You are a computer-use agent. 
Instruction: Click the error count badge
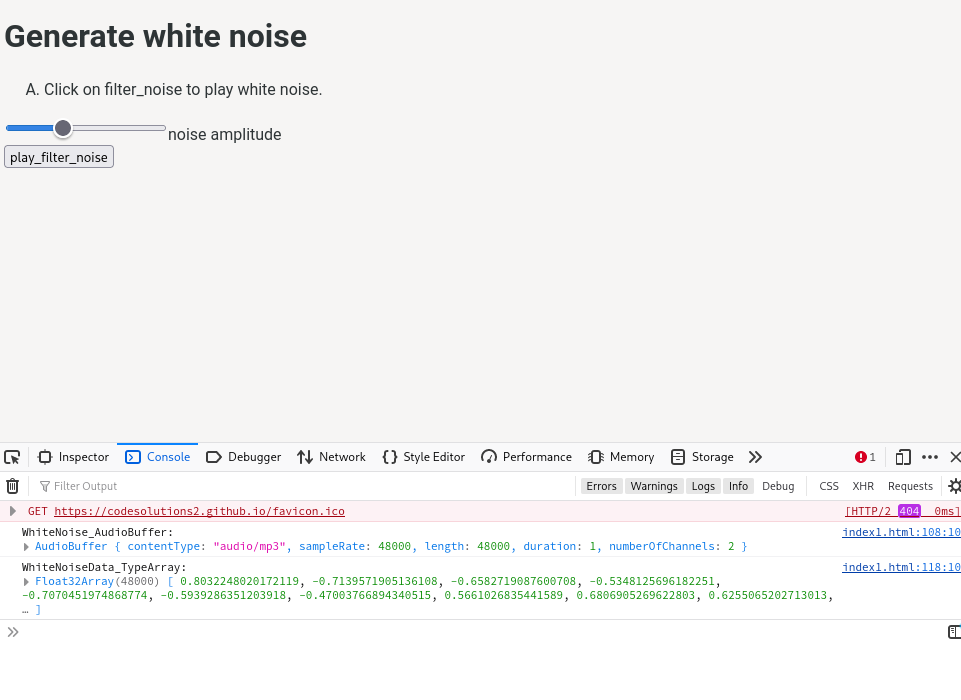862,457
